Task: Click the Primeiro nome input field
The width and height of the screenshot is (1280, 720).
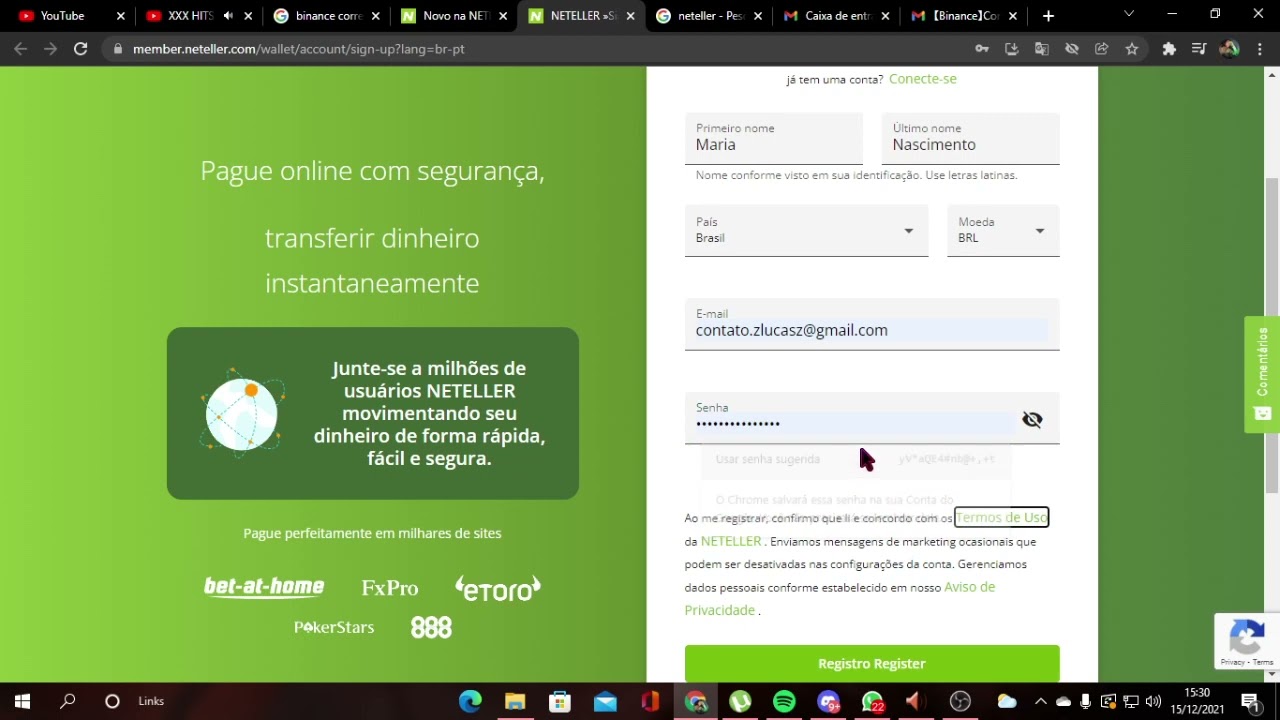Action: point(773,139)
